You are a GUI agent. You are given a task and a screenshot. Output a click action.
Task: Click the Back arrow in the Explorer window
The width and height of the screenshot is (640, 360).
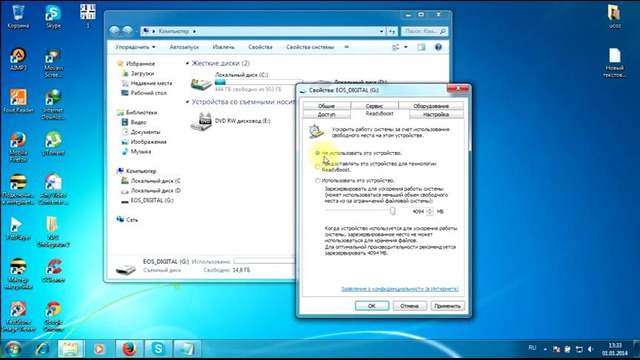115,31
